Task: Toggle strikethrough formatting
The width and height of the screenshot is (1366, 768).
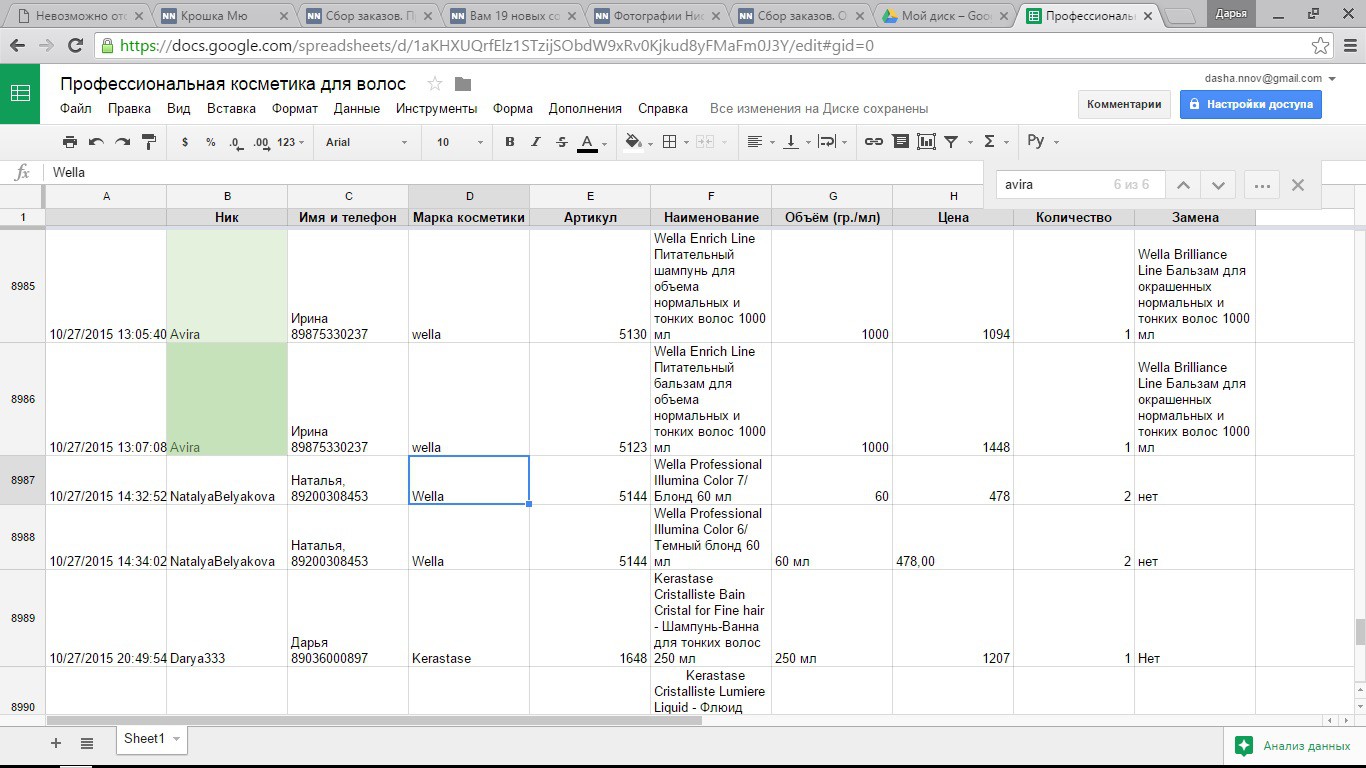Action: click(x=562, y=142)
